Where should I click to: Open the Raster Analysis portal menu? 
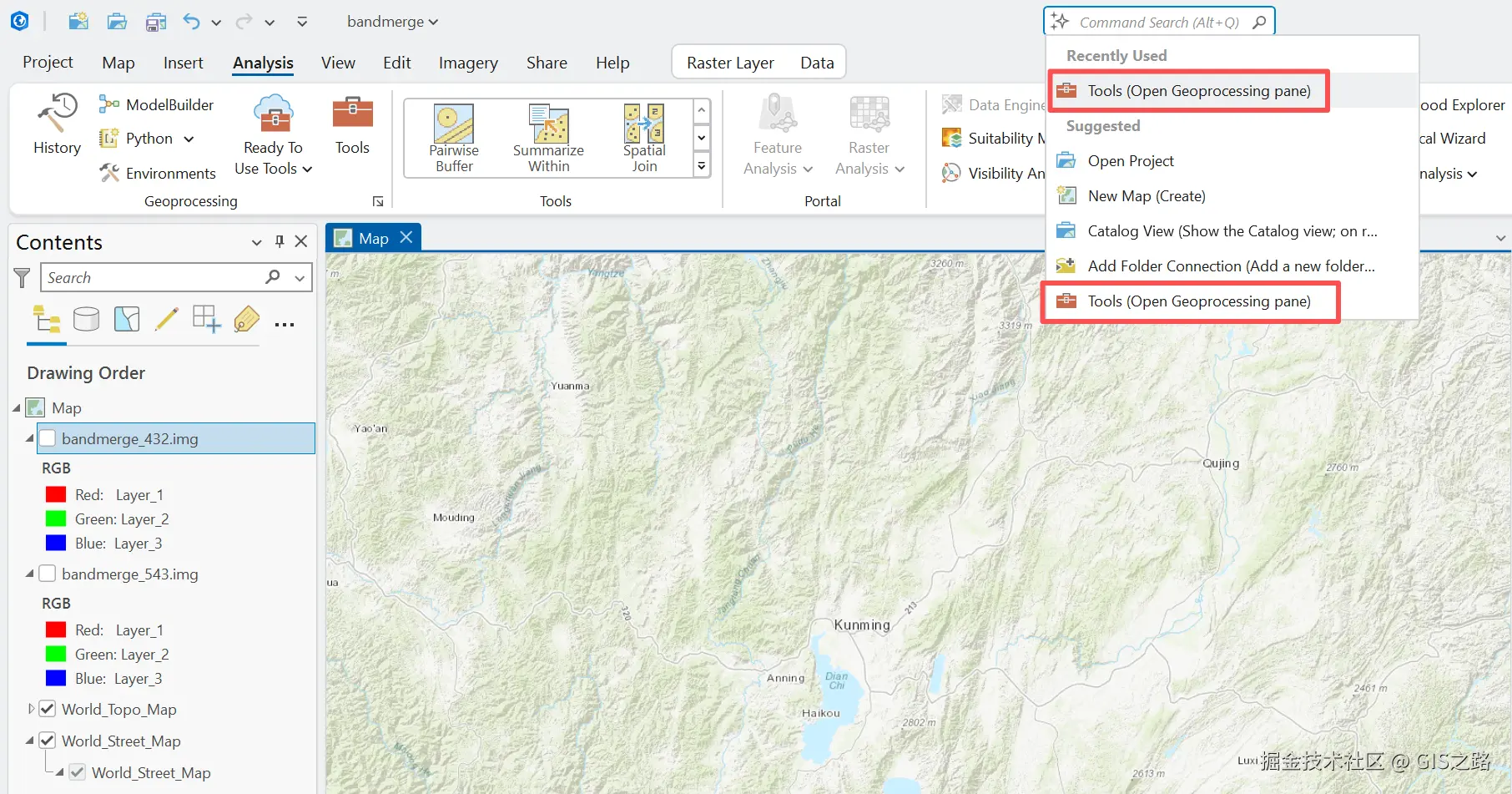point(869,135)
